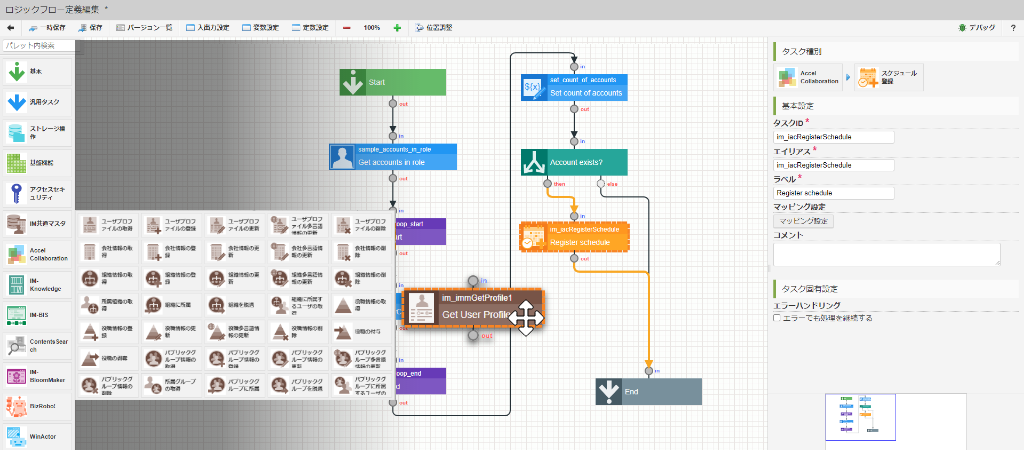Select 所属組織の取得 task in palette
1024x450 pixels.
pos(108,305)
